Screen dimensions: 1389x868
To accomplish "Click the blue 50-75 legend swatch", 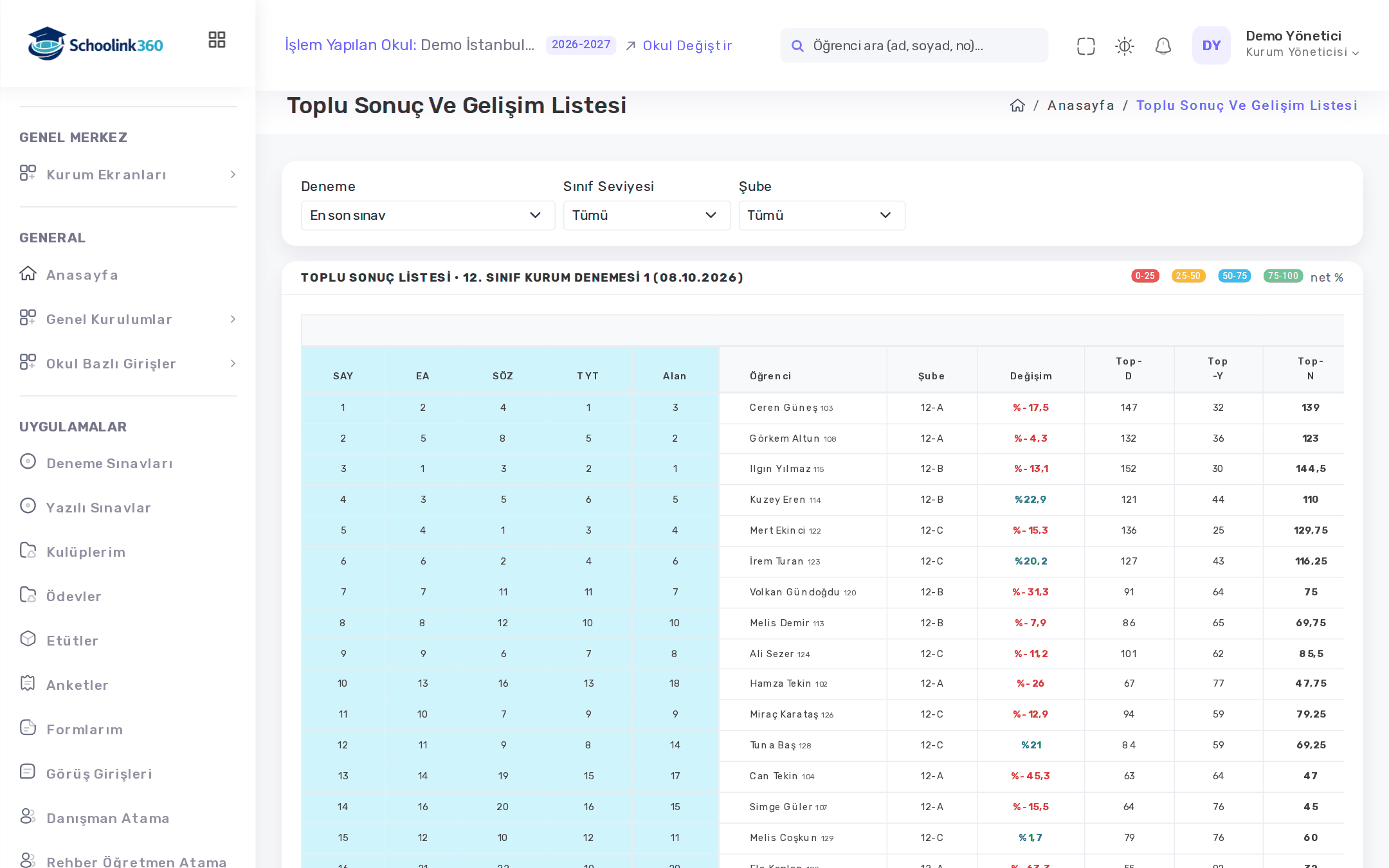I will point(1235,276).
